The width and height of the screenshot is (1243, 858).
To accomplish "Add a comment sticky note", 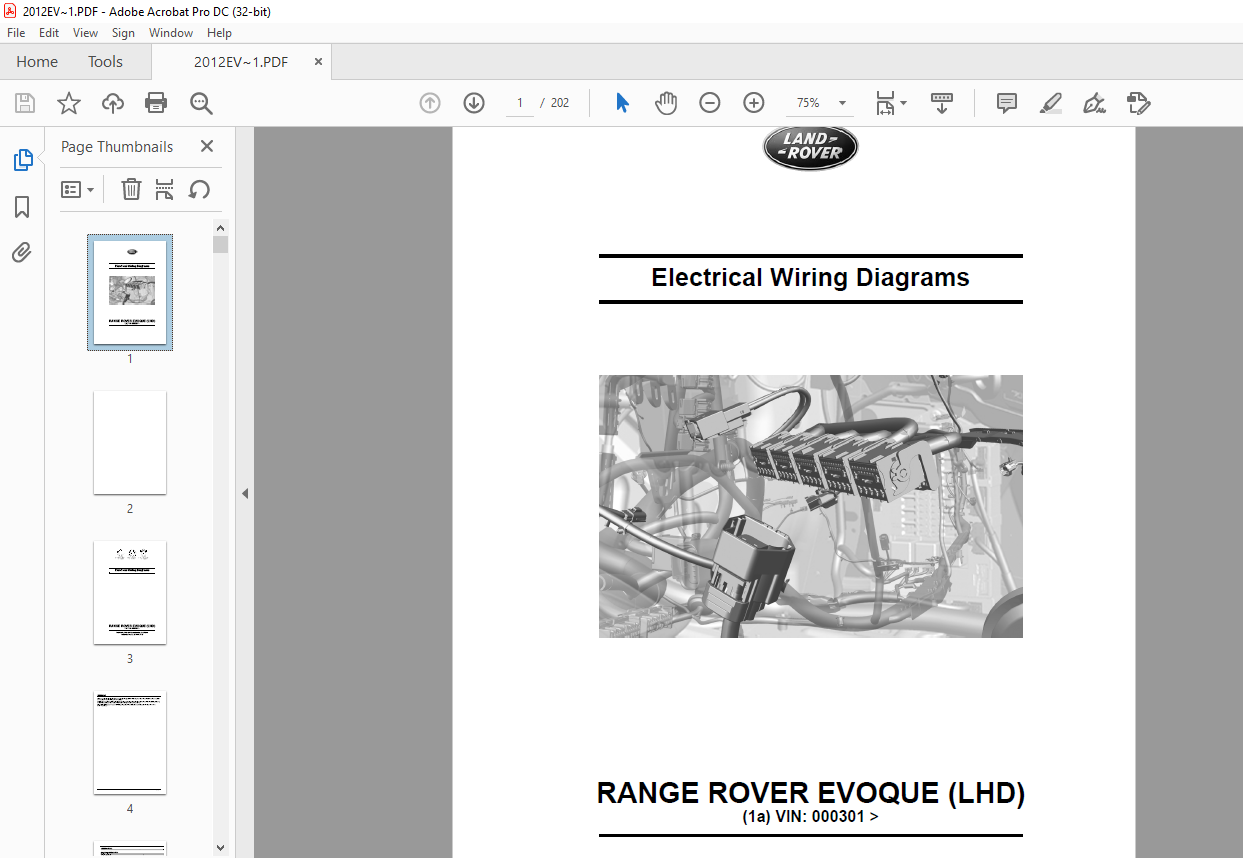I will tap(1007, 103).
